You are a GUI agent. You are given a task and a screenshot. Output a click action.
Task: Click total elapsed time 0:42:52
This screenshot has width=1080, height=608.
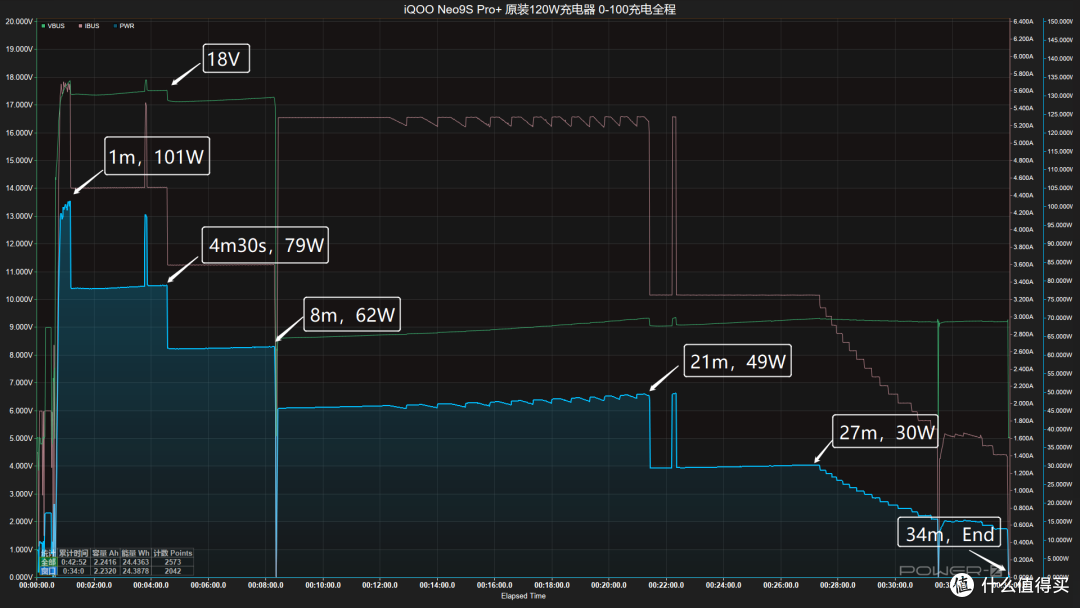coord(74,563)
